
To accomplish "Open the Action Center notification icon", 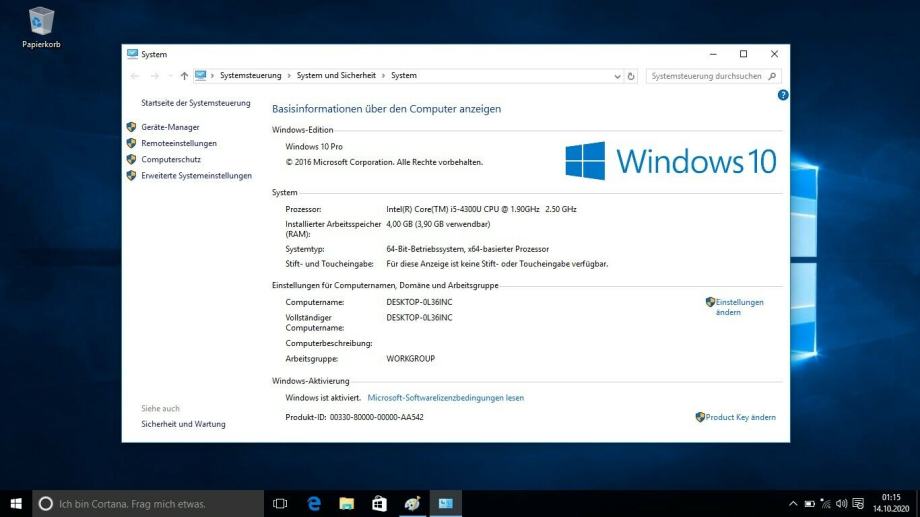I will (858, 504).
